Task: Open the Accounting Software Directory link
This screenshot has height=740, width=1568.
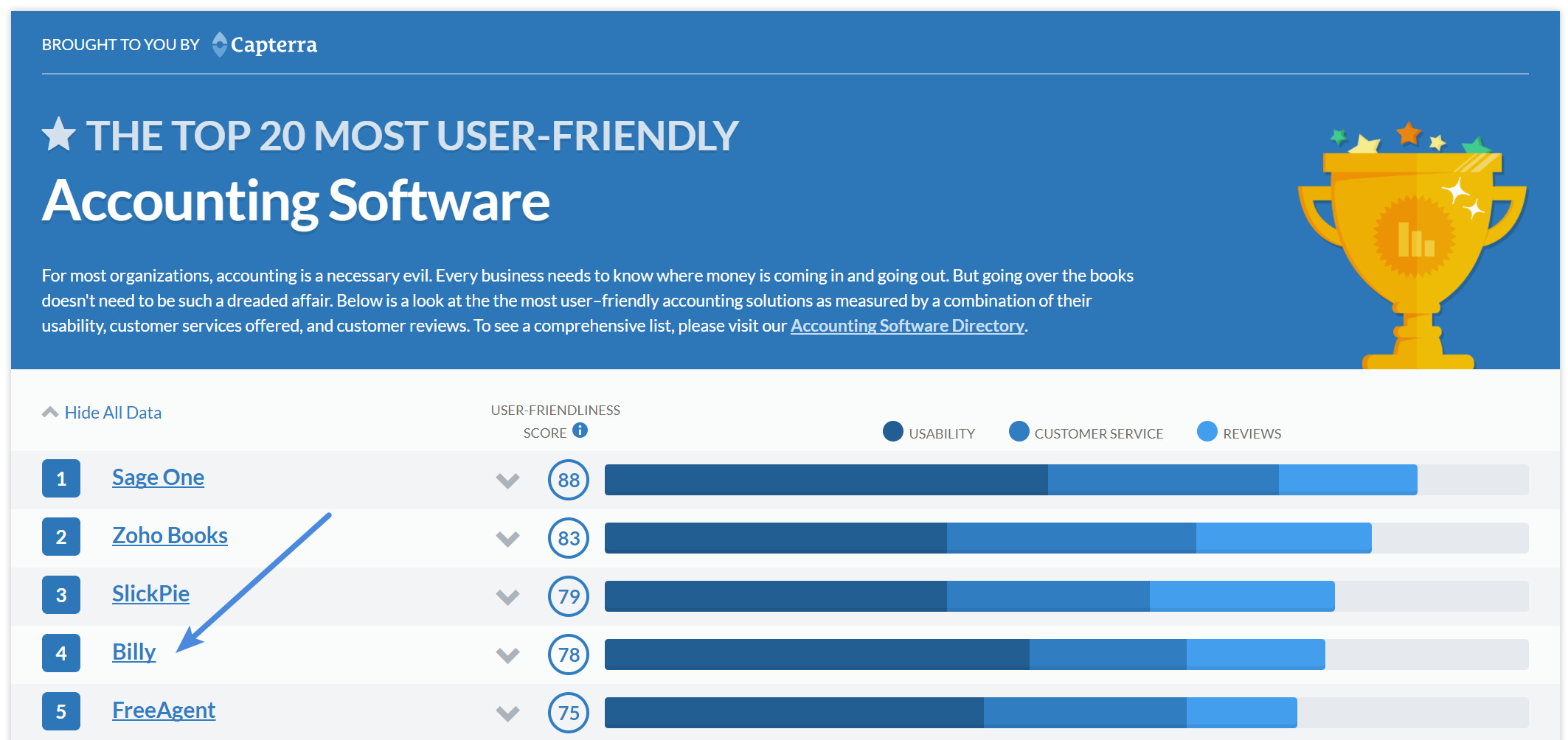Action: (x=907, y=326)
